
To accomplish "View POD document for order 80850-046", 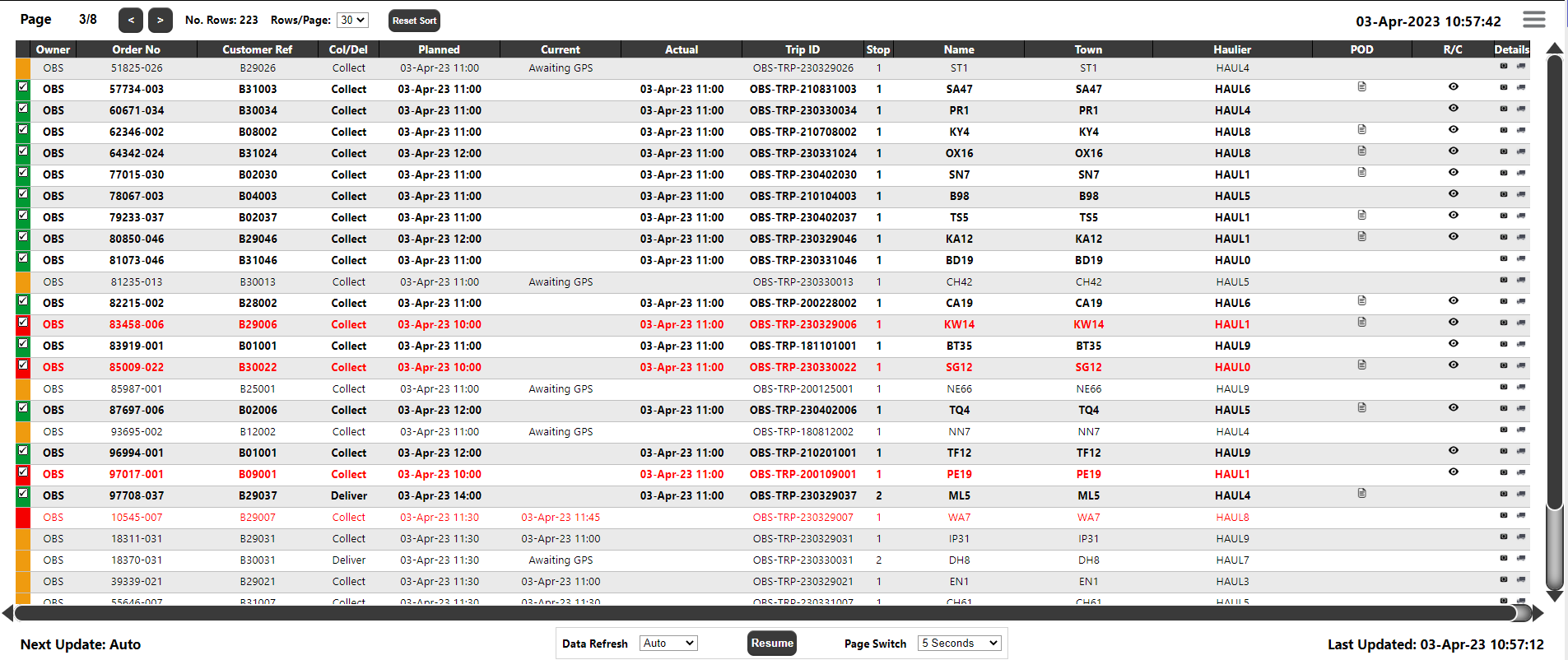I will [x=1362, y=236].
